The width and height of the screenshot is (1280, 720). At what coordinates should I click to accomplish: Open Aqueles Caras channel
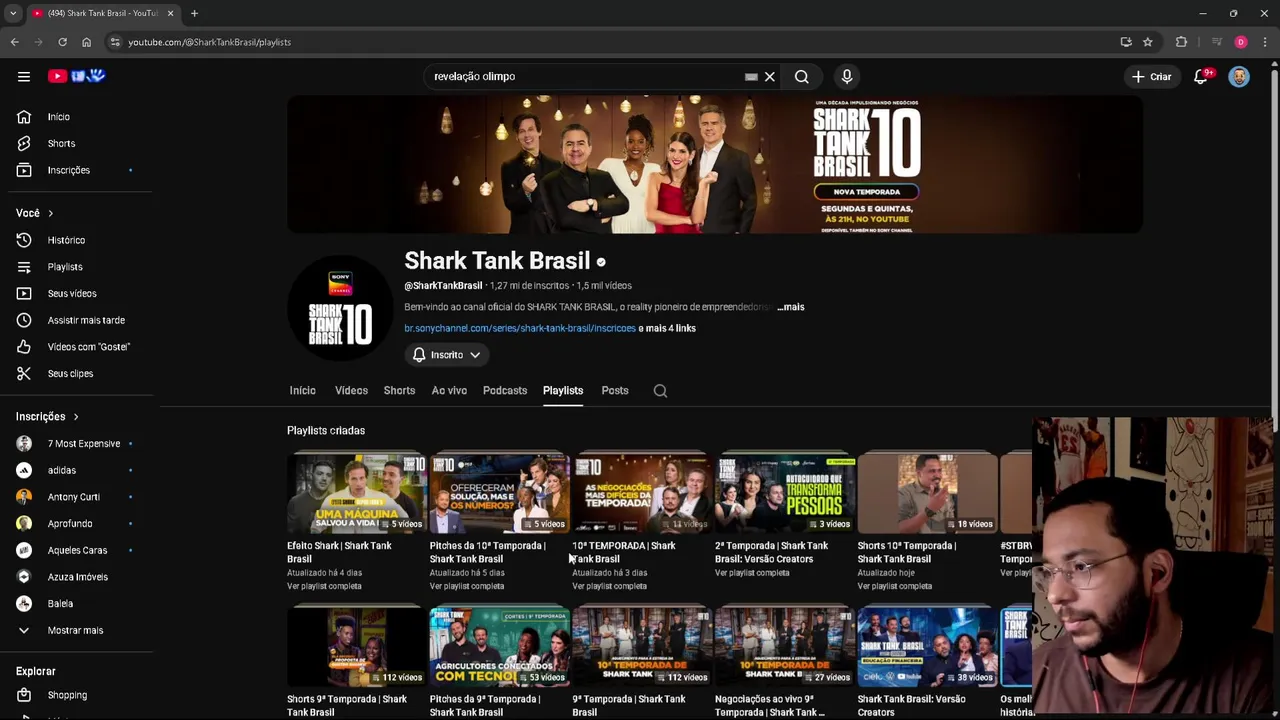point(77,550)
